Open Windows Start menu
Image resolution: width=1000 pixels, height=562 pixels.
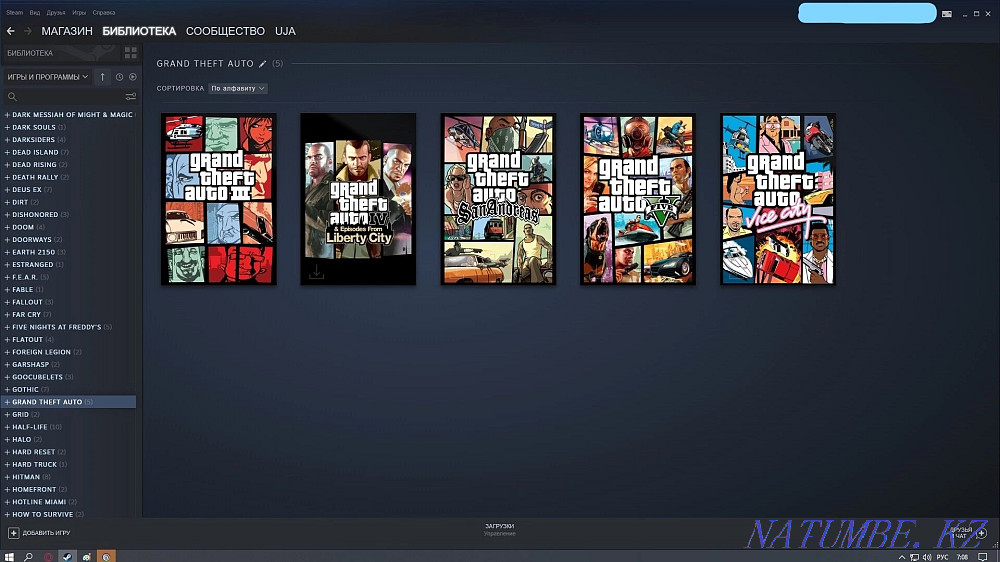9,557
